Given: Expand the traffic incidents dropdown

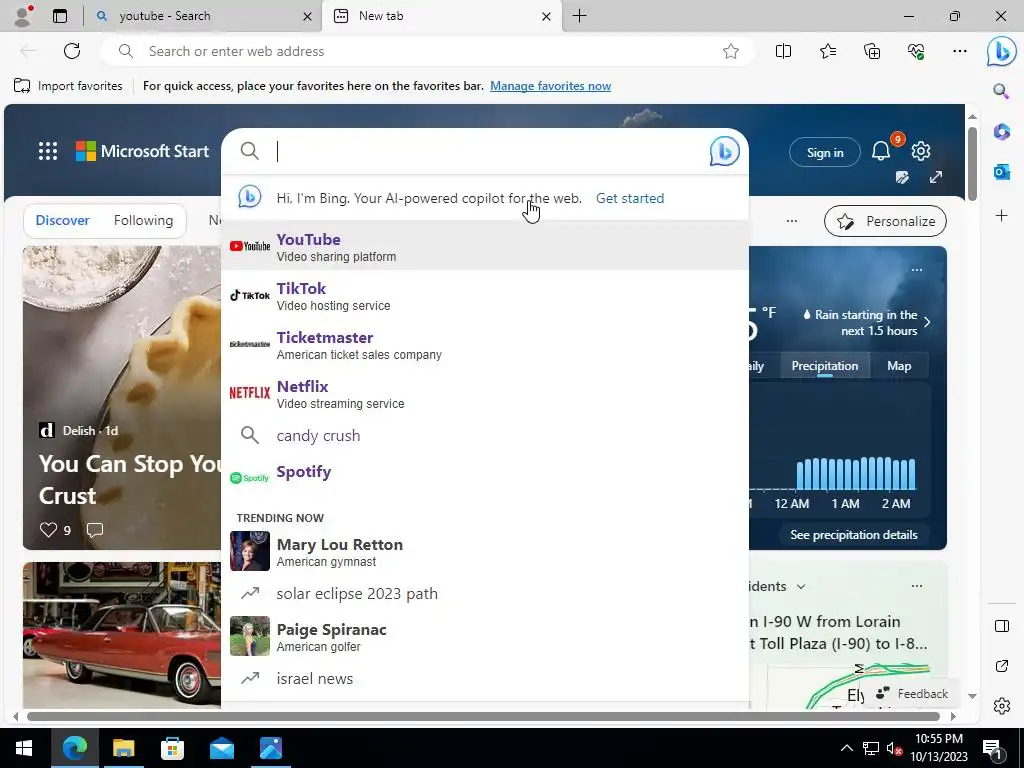Looking at the screenshot, I should (x=801, y=586).
